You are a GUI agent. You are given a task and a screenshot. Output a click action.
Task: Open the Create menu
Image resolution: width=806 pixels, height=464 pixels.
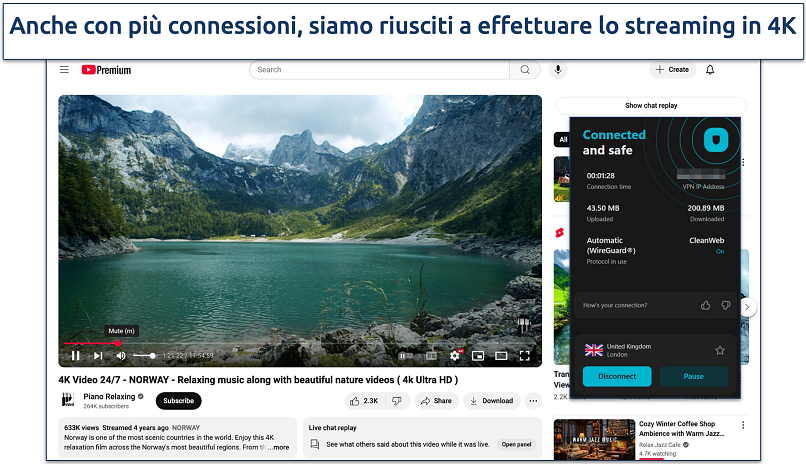click(x=672, y=70)
